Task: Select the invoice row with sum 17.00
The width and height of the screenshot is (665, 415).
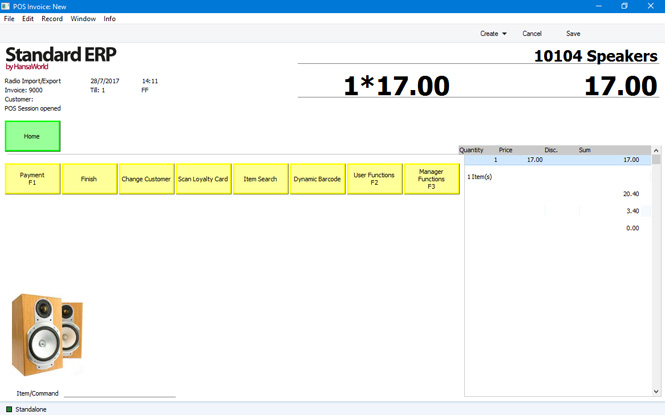Action: click(558, 160)
